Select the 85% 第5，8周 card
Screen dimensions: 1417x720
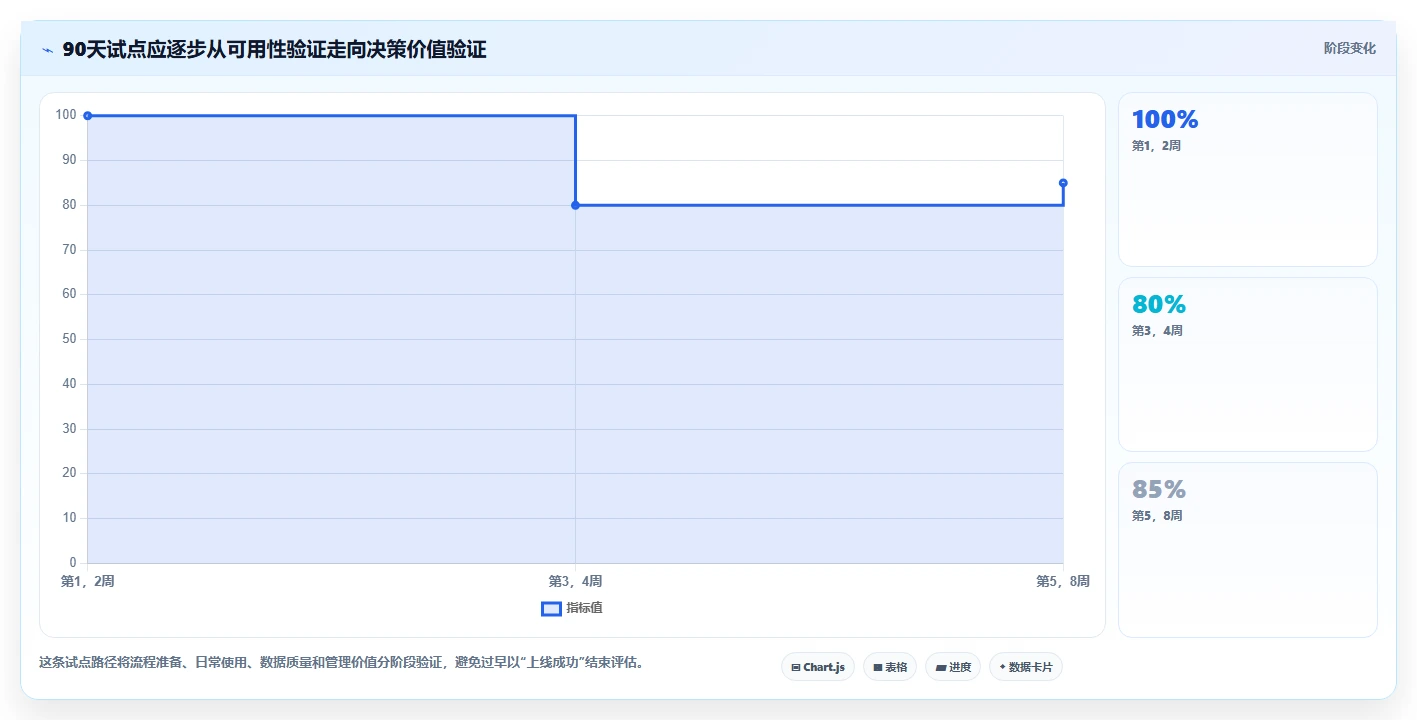click(x=1248, y=550)
